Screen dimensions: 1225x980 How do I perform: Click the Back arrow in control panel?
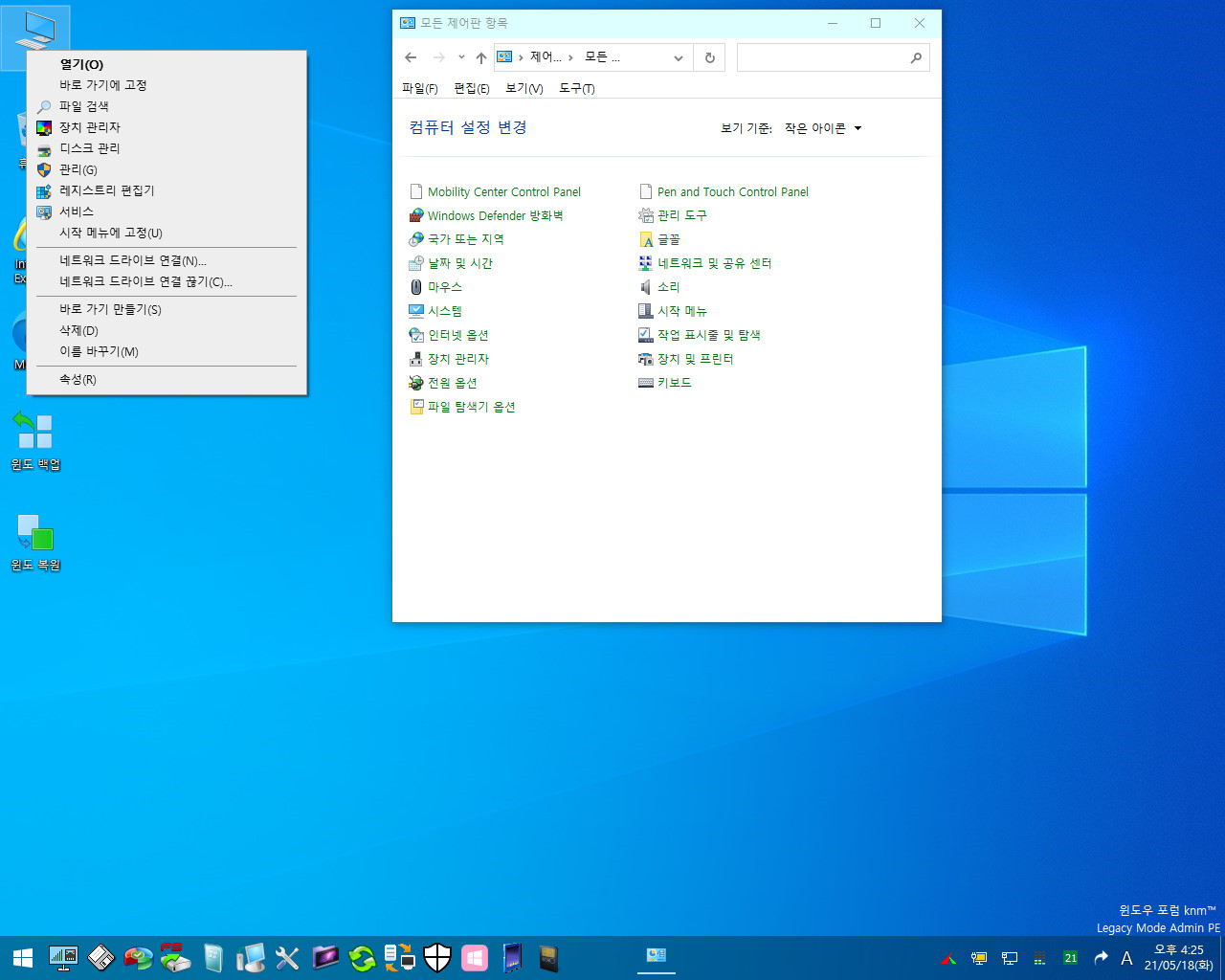tap(411, 57)
